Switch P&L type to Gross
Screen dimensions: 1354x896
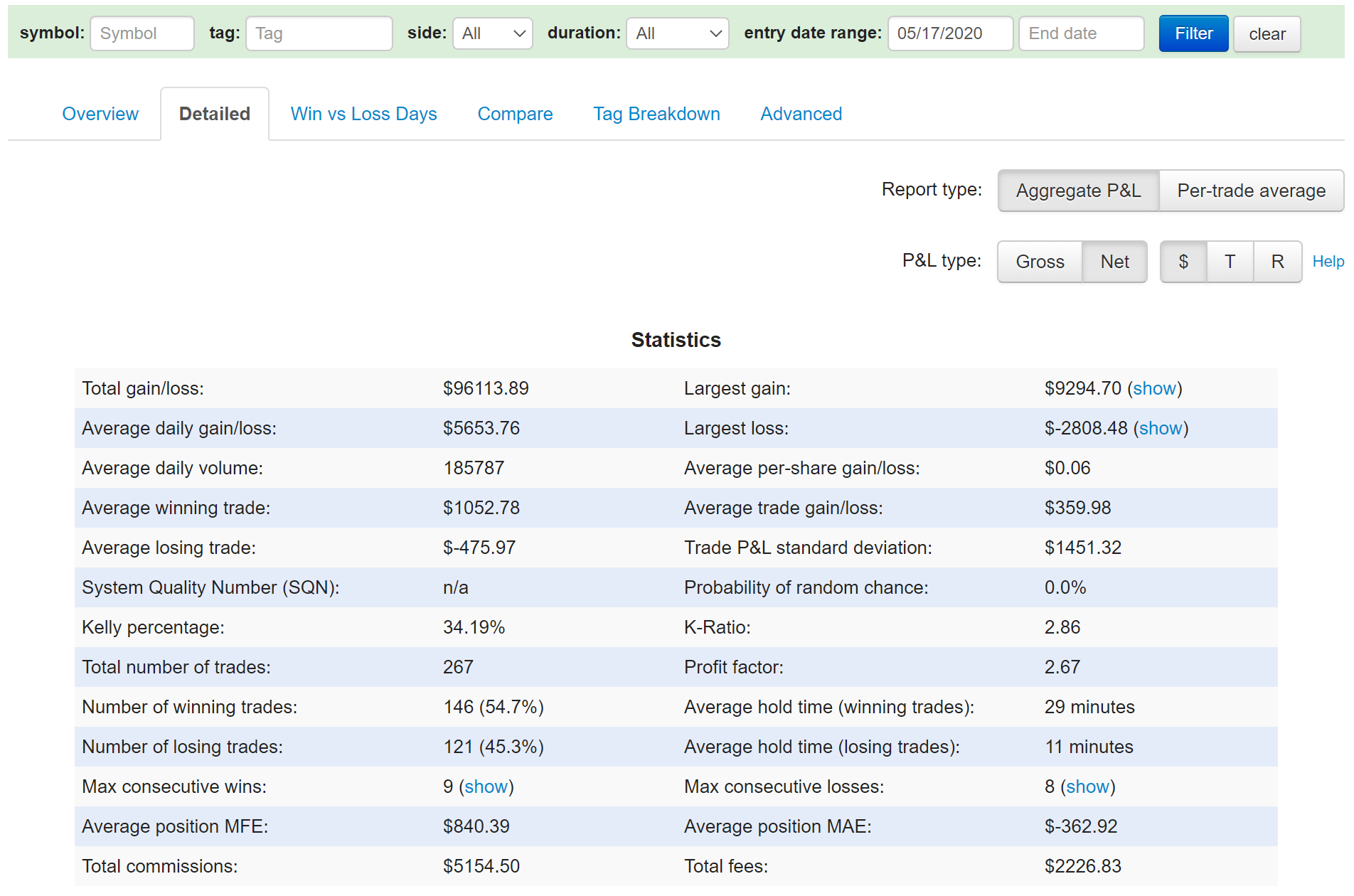1040,262
